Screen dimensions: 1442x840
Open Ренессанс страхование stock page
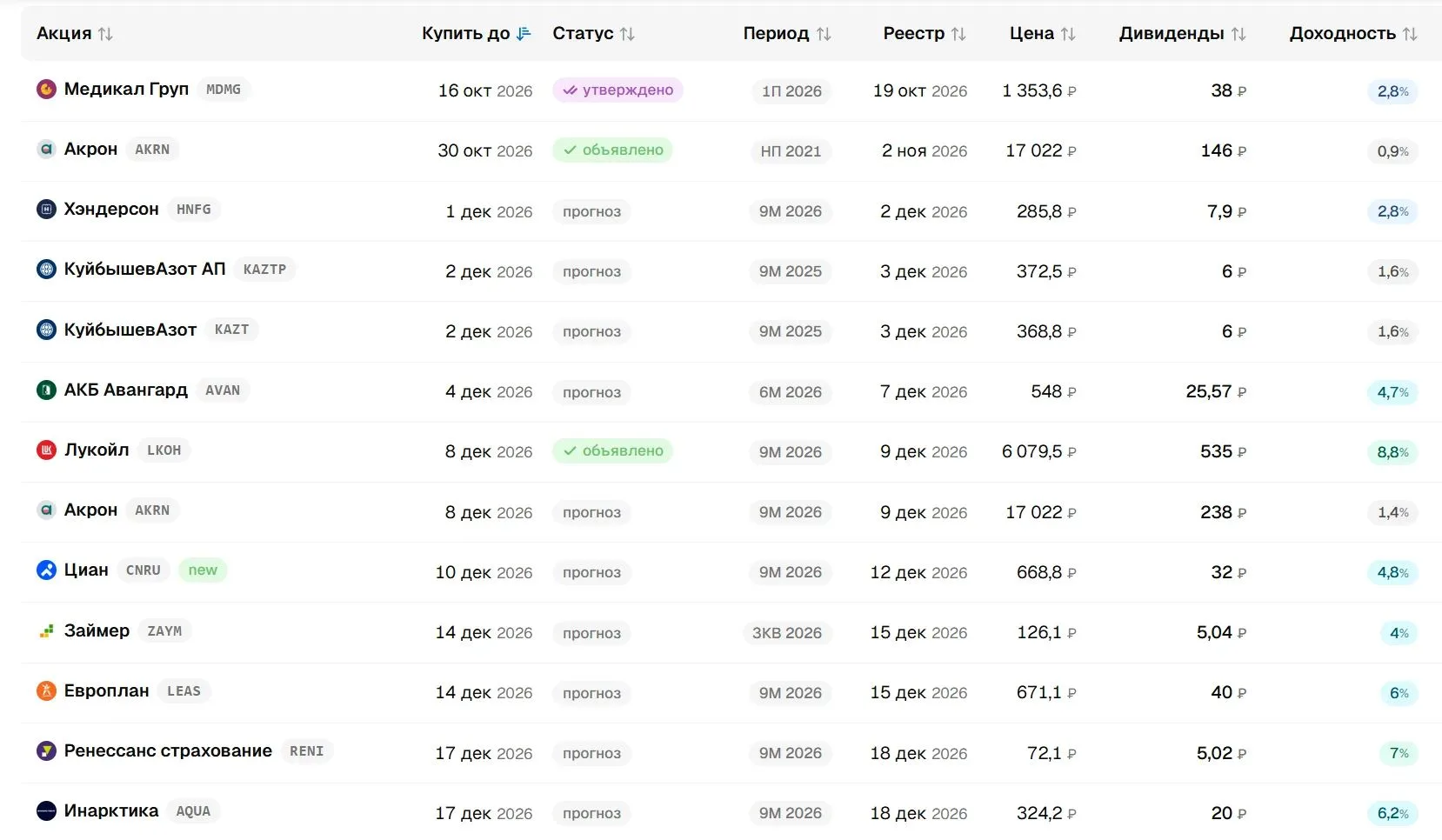pos(168,750)
